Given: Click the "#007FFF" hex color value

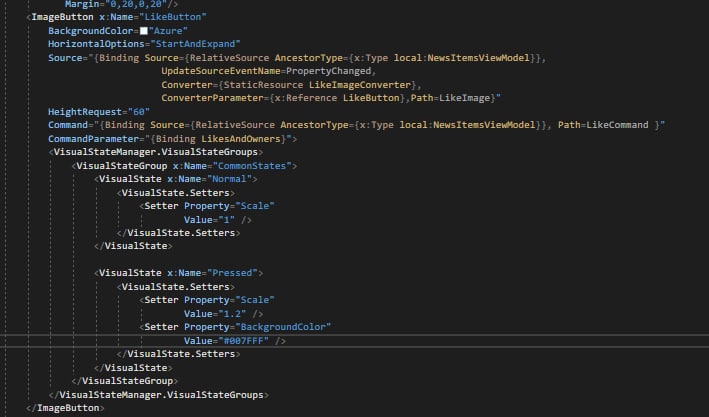Looking at the screenshot, I should pyautogui.click(x=244, y=341).
